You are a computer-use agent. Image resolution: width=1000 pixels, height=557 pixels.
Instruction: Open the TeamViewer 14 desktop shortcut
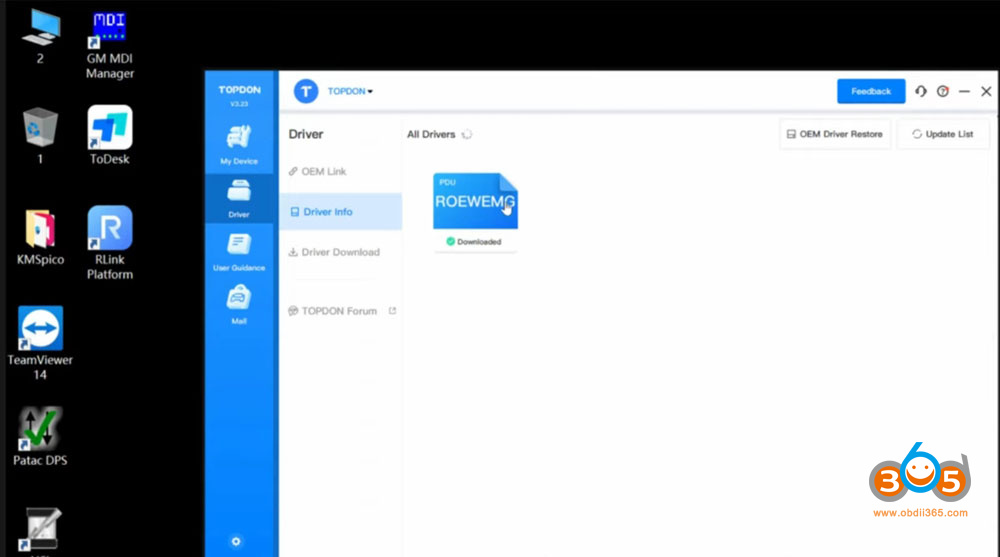40,342
